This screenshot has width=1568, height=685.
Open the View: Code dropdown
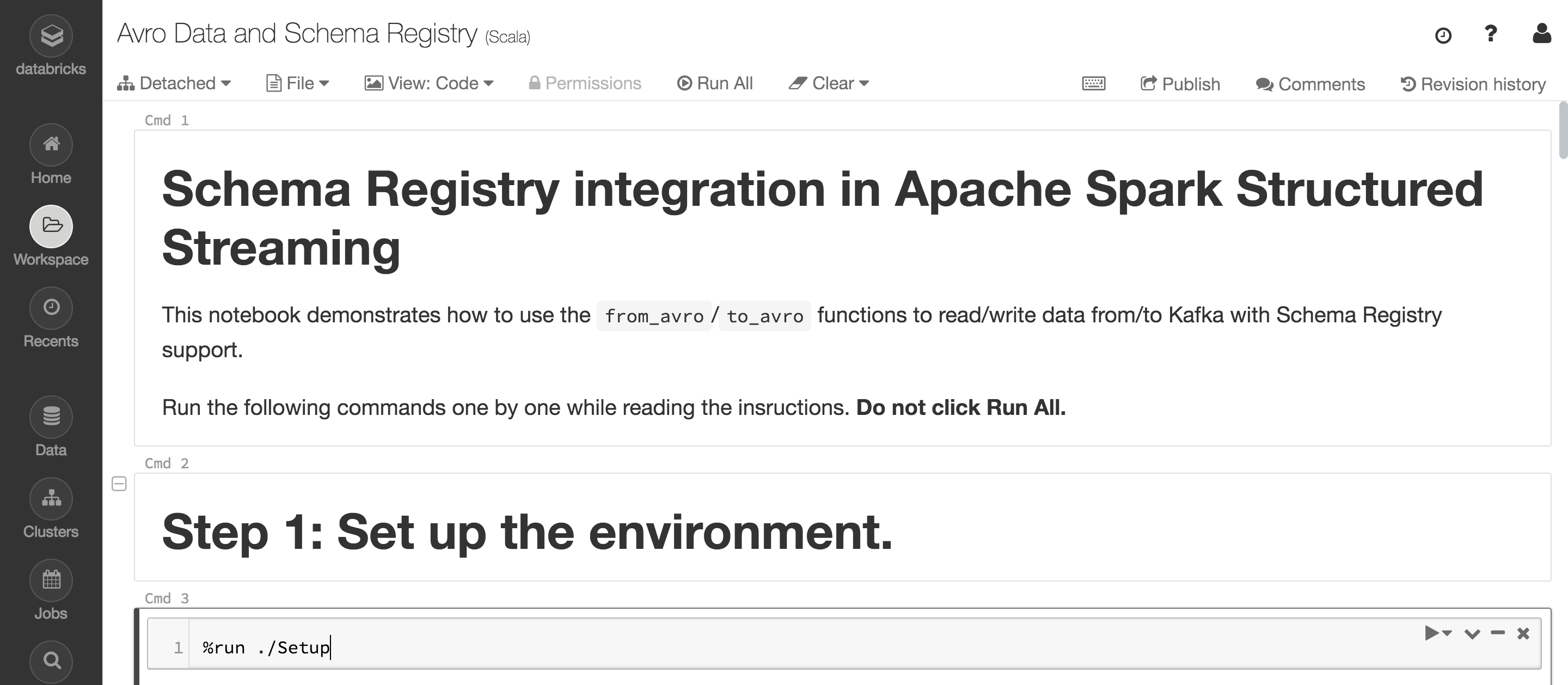tap(428, 83)
